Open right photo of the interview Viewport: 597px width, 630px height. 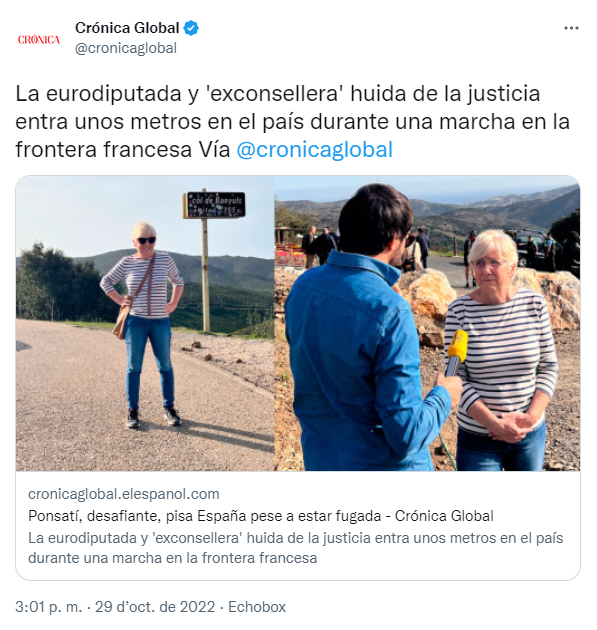point(427,323)
